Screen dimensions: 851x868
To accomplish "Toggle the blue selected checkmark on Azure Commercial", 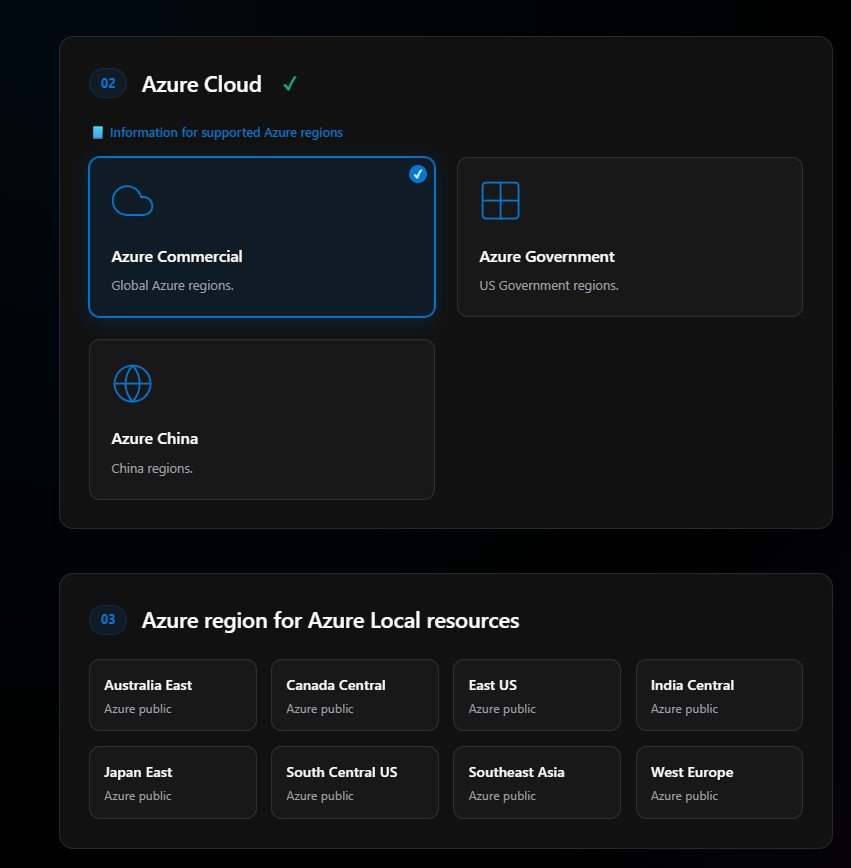I will pos(418,174).
